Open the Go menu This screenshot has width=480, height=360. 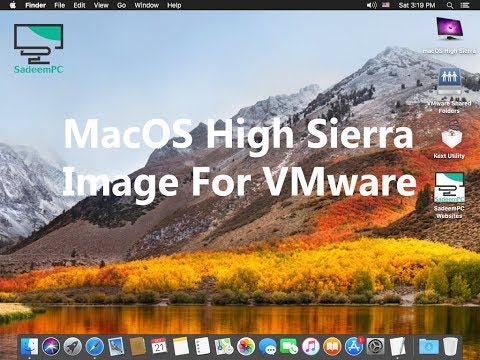121,5
